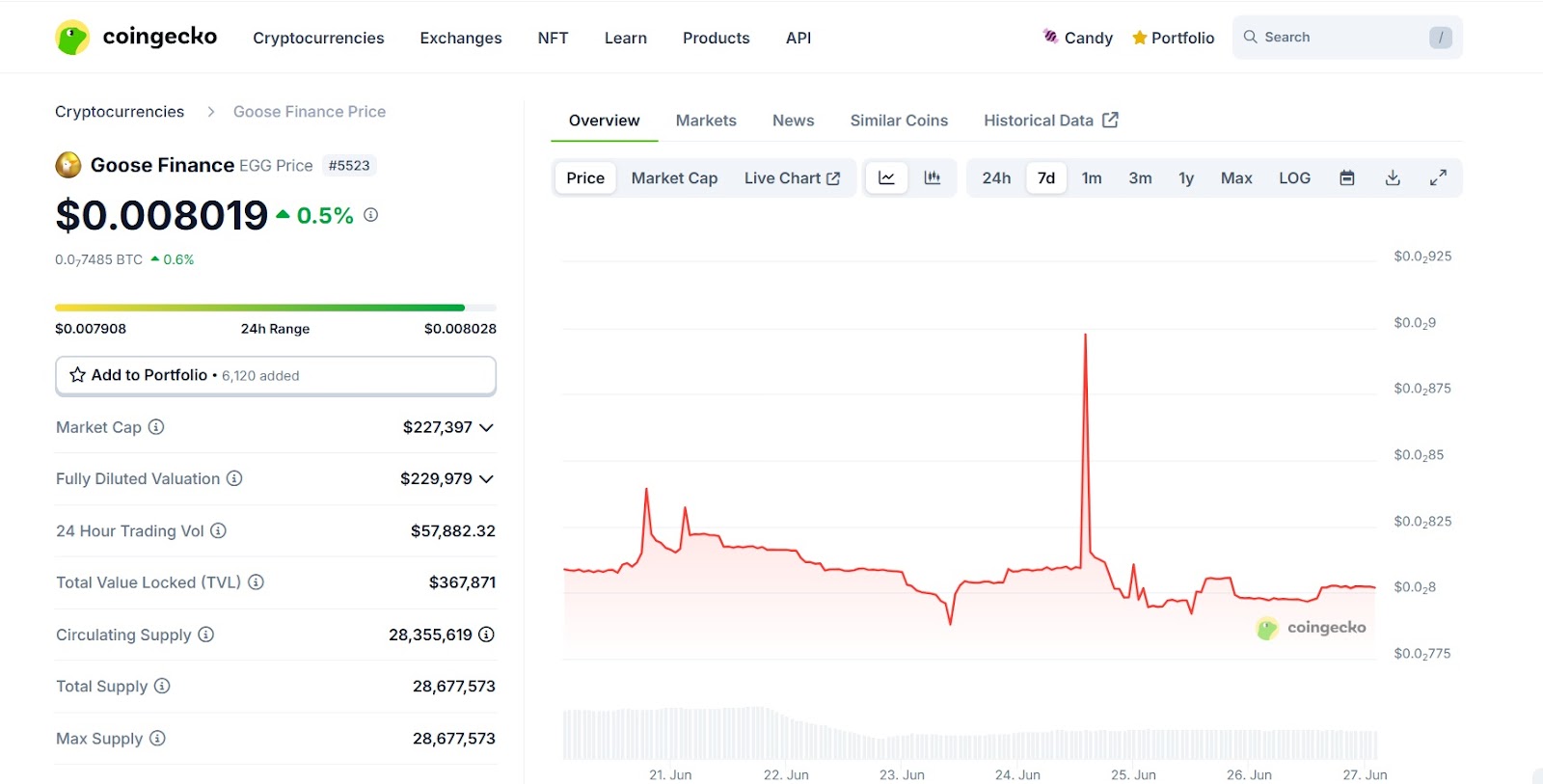Switch to the Similar Coins tab
The height and width of the screenshot is (784, 1543).
click(899, 121)
